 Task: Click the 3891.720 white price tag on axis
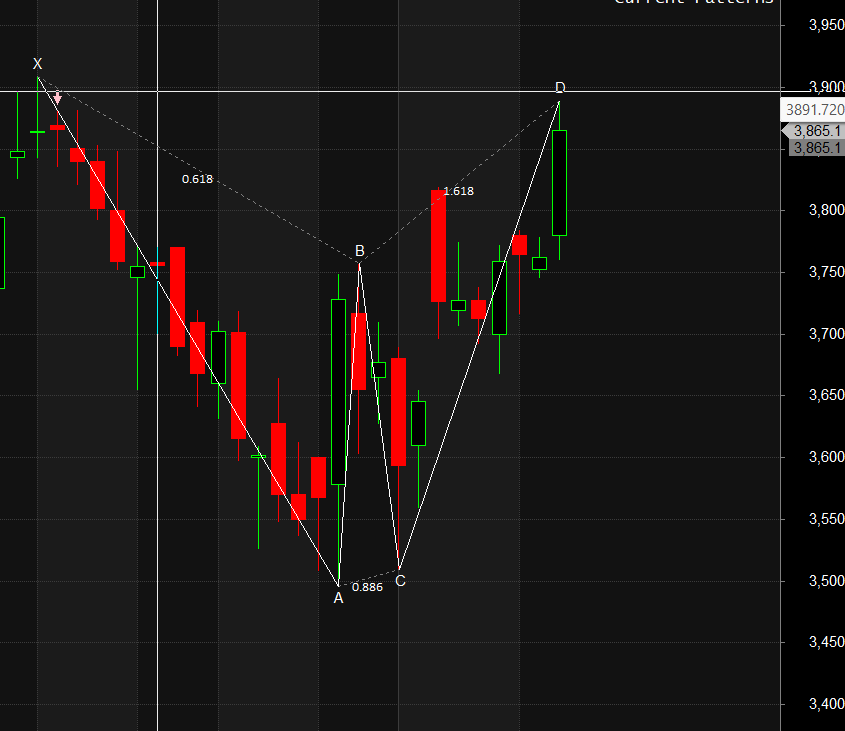tap(812, 109)
